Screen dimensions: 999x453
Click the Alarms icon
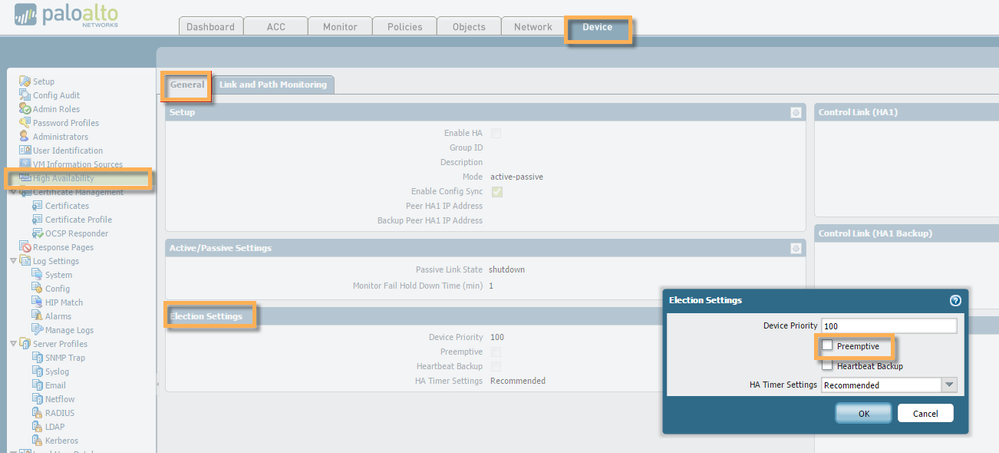pos(37,316)
